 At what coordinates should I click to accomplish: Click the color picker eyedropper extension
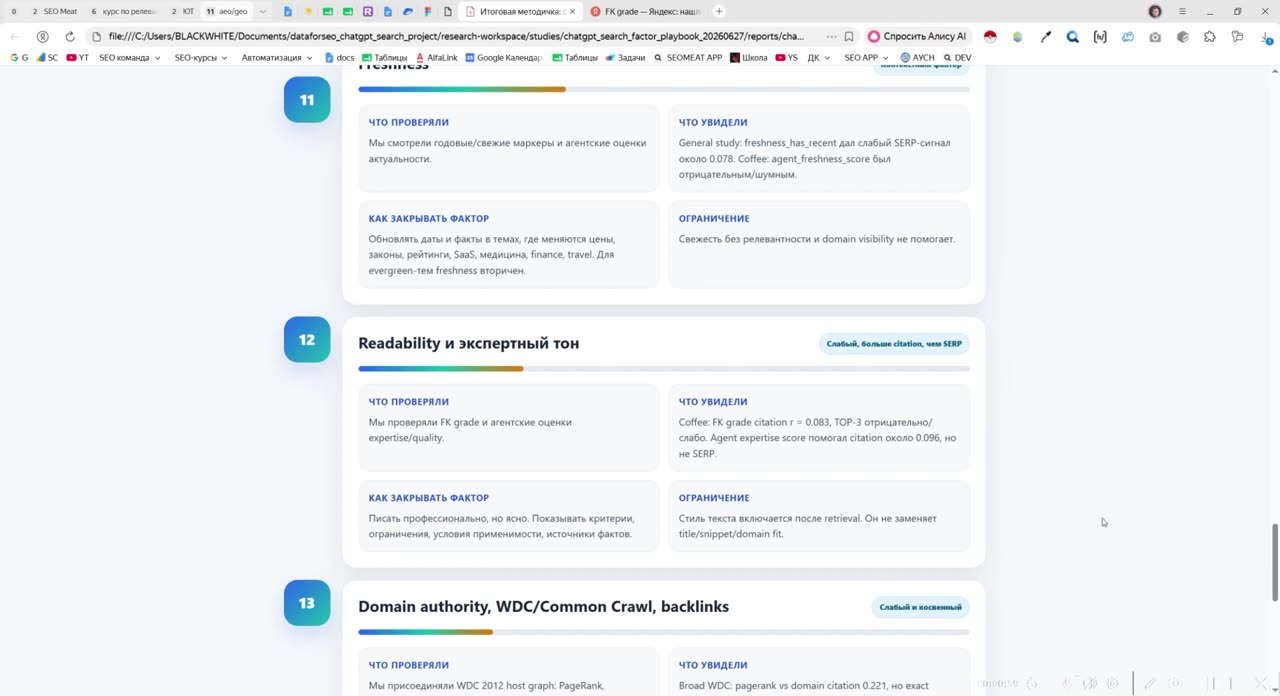click(1046, 37)
